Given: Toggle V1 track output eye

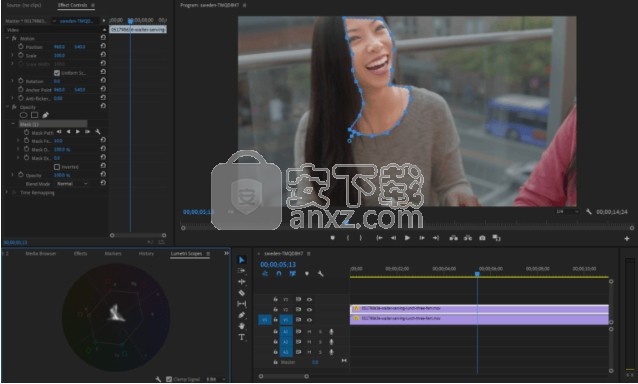Looking at the screenshot, I should [x=309, y=320].
